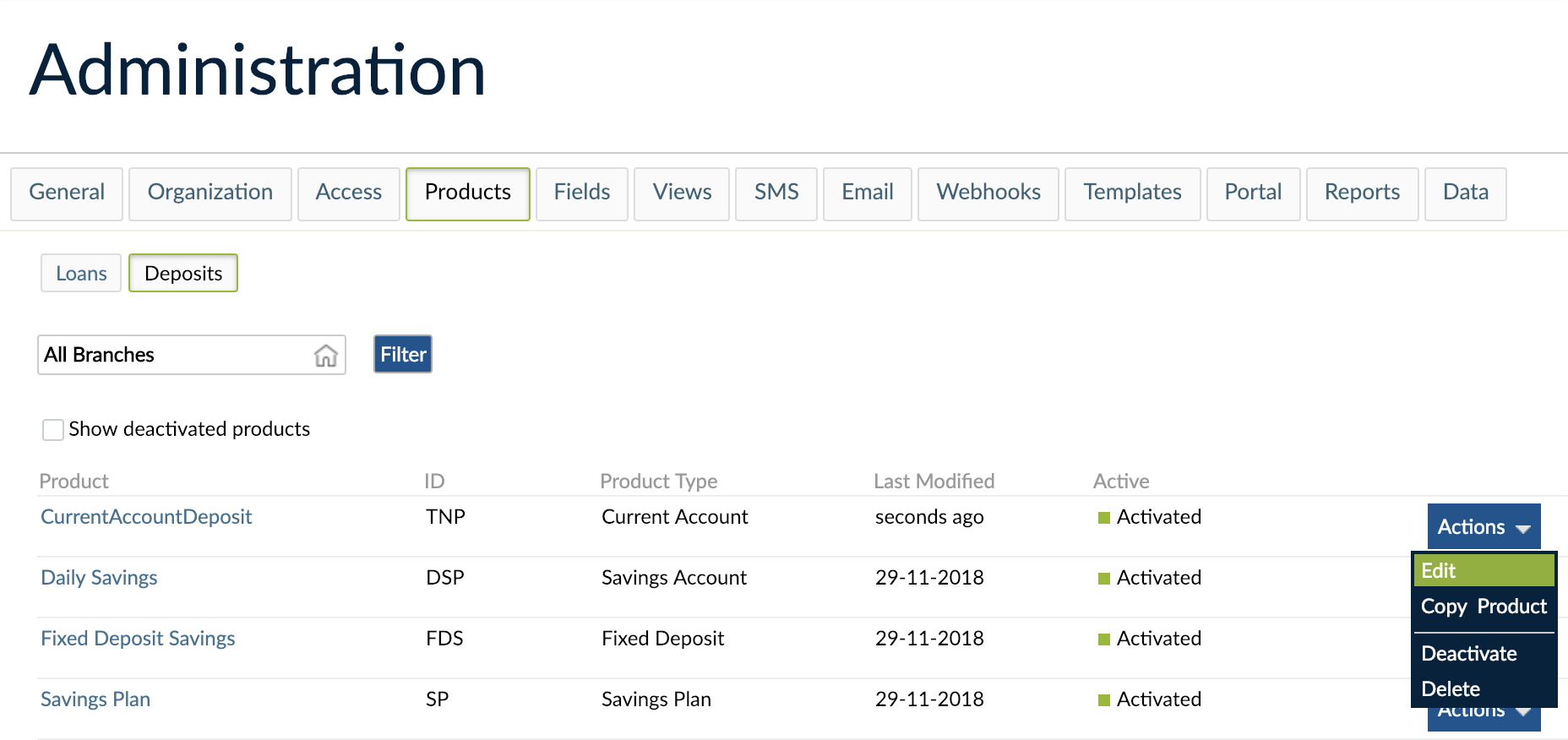The height and width of the screenshot is (740, 1568).
Task: Click Savings Plan in Product Type column
Action: click(x=656, y=699)
